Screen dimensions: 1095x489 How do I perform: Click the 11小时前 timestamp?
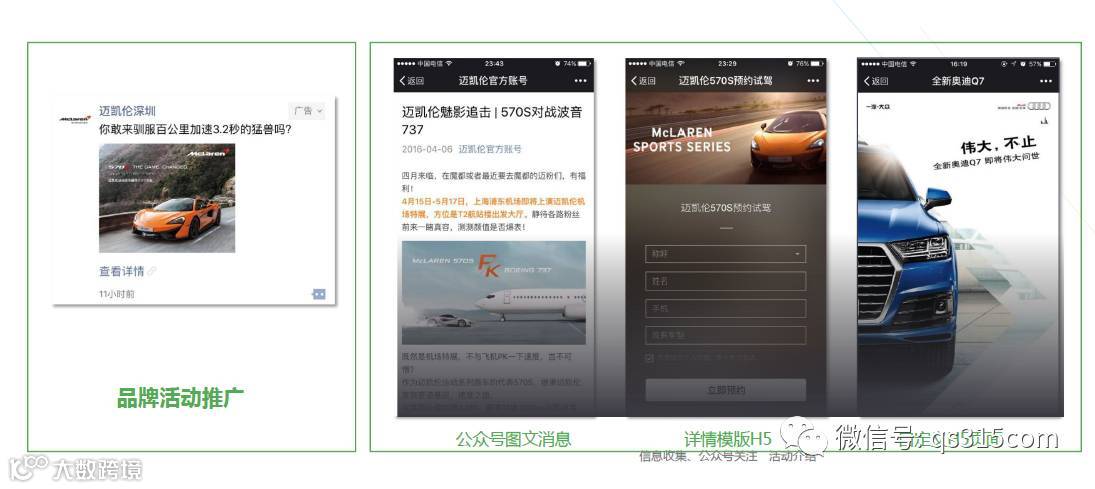(117, 294)
